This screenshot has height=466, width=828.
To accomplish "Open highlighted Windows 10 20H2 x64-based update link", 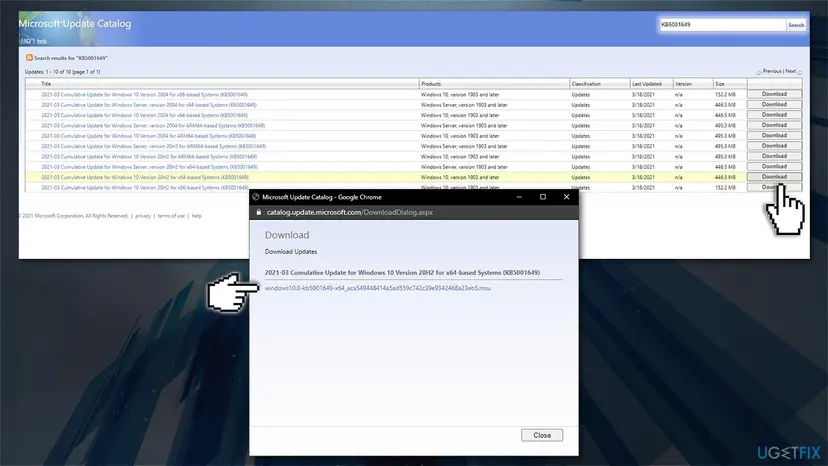I will [145, 178].
